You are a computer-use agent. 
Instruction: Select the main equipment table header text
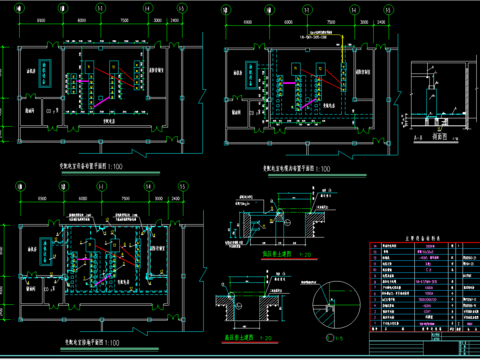tap(423, 238)
